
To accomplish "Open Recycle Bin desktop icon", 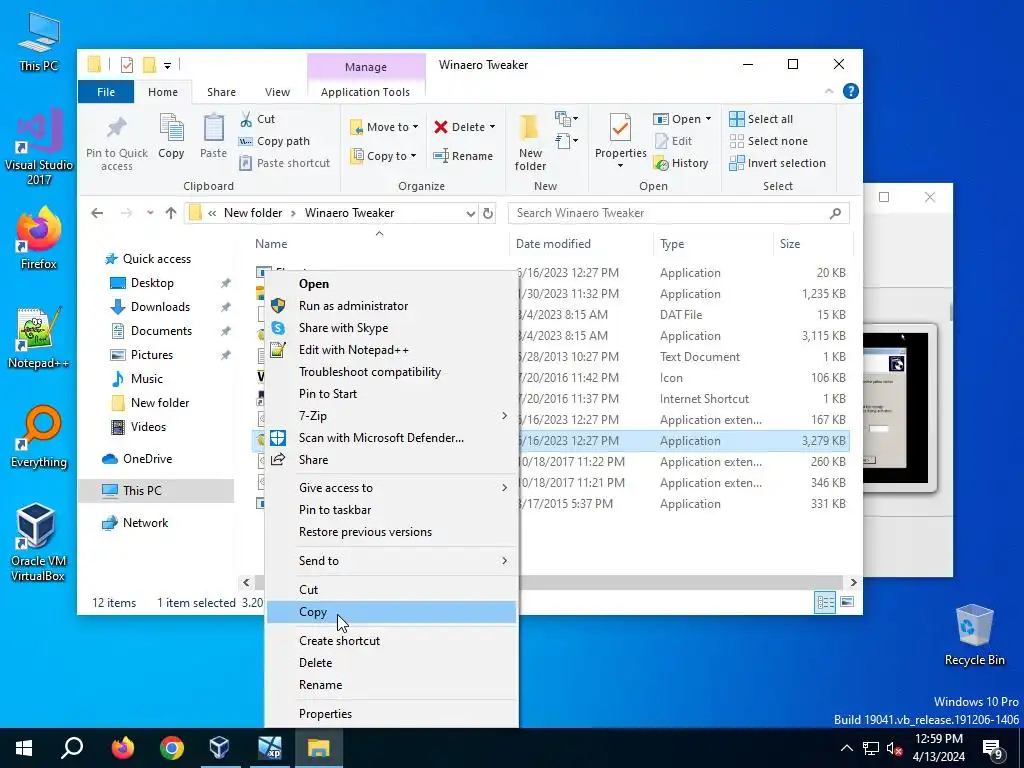I will pyautogui.click(x=974, y=635).
